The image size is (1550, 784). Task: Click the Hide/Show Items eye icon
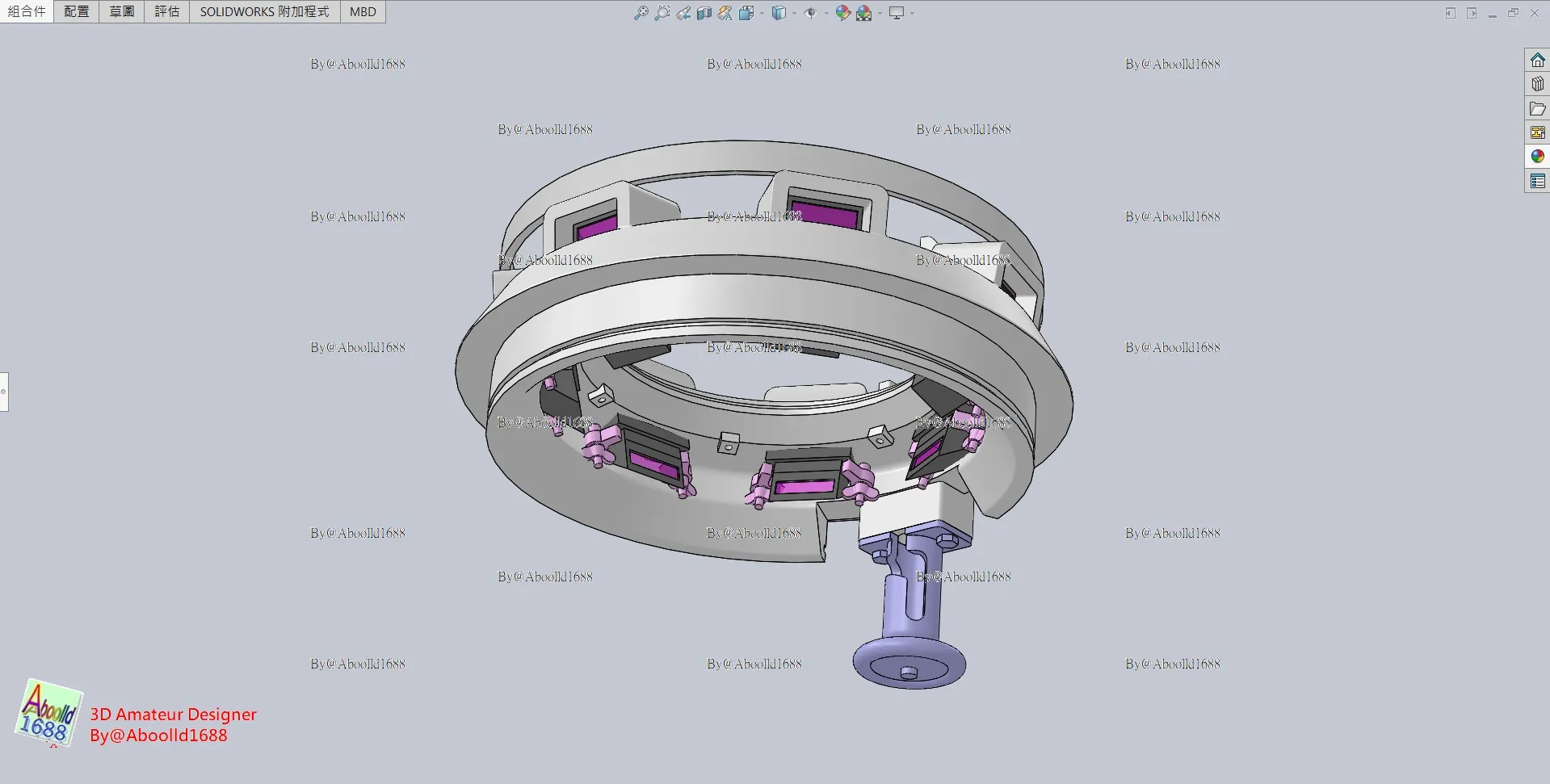click(x=810, y=13)
